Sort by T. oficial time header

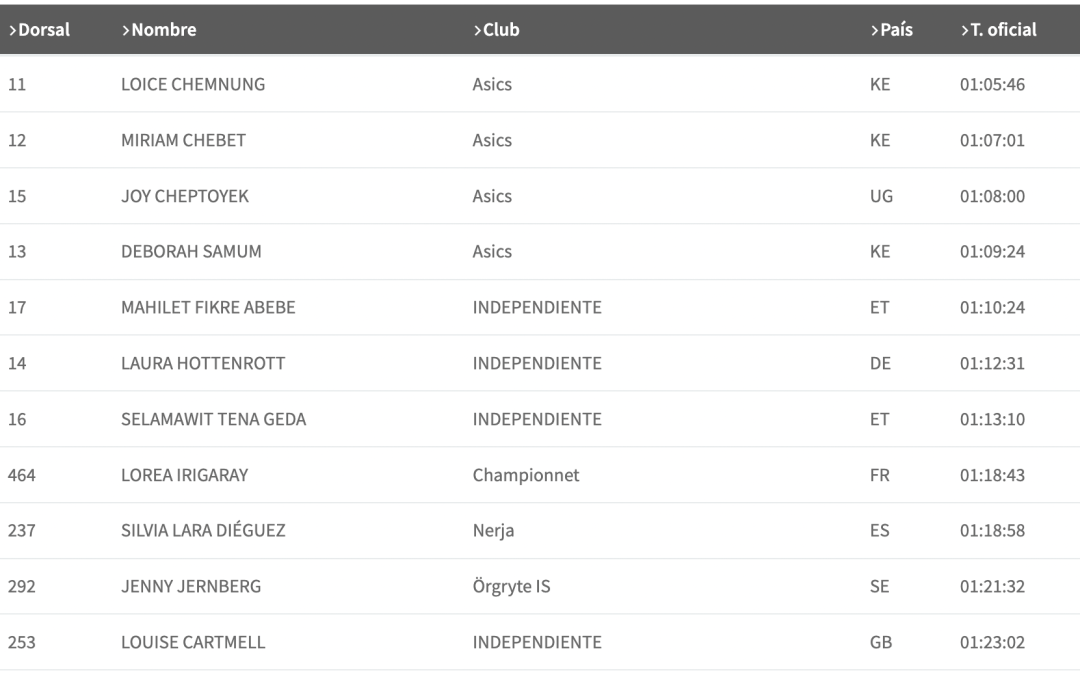click(x=998, y=30)
